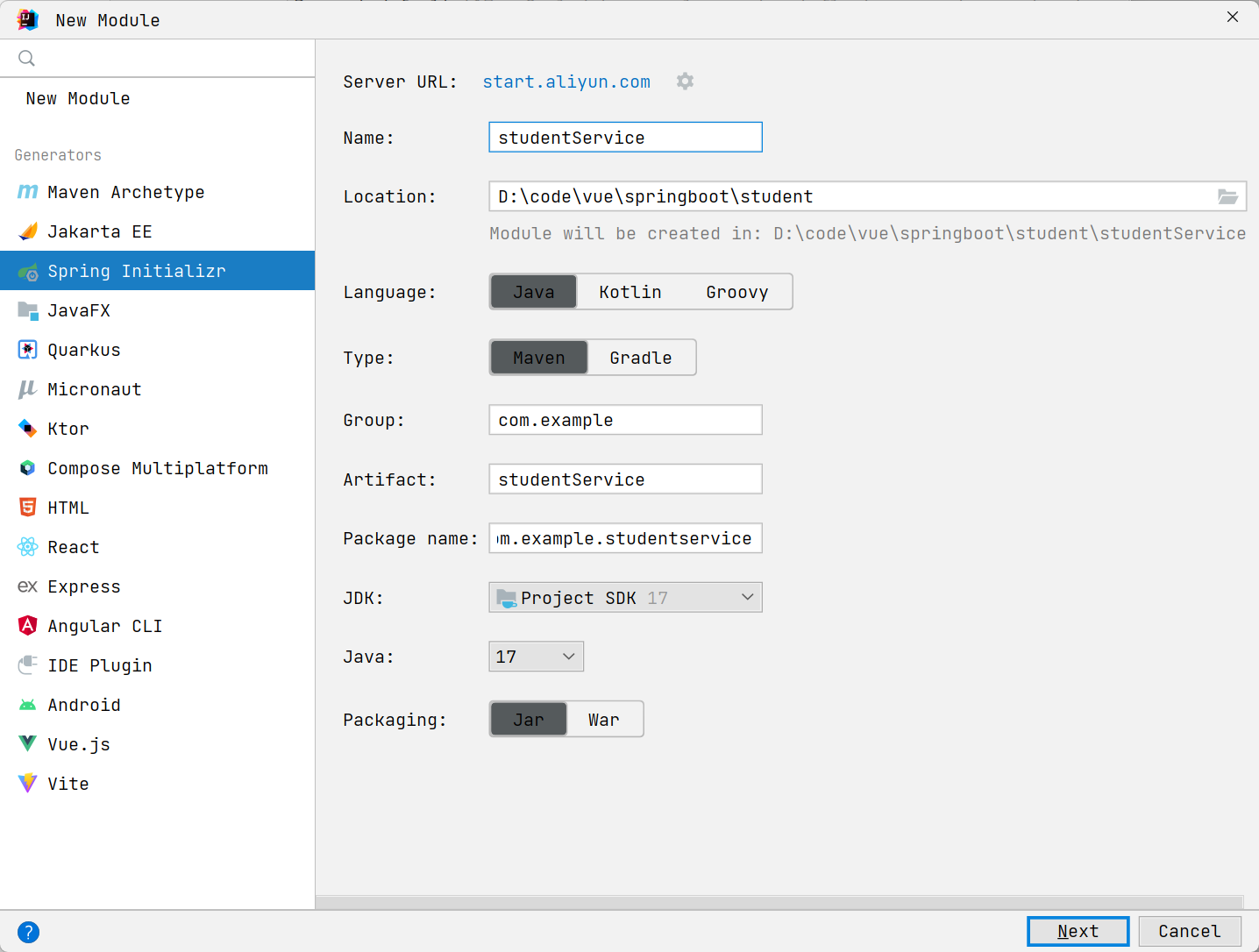The width and height of the screenshot is (1259, 952).
Task: Click the Express ex icon
Action: (28, 586)
